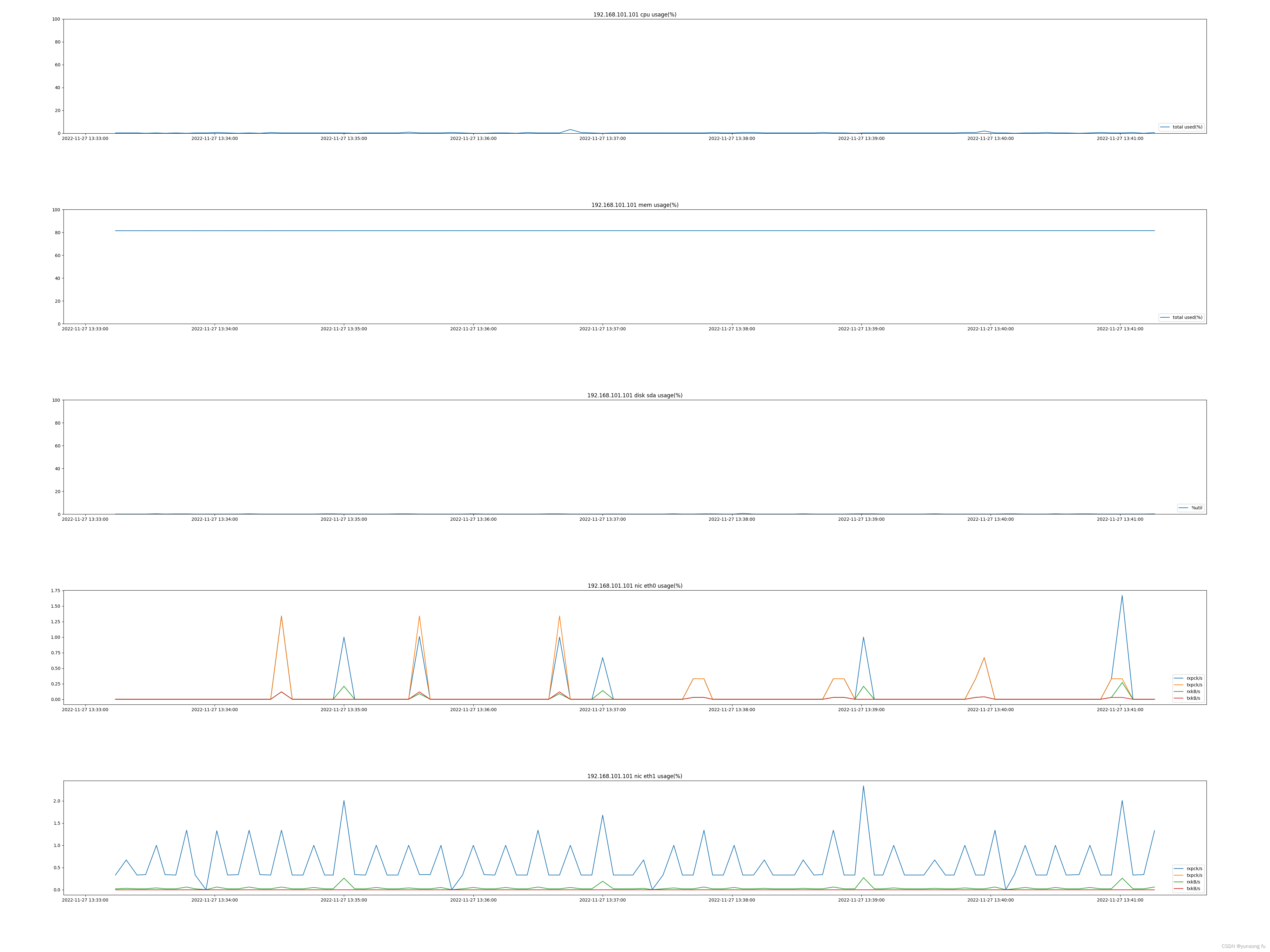Click the '1.5' y-axis label on eth1 chart

tap(57, 823)
